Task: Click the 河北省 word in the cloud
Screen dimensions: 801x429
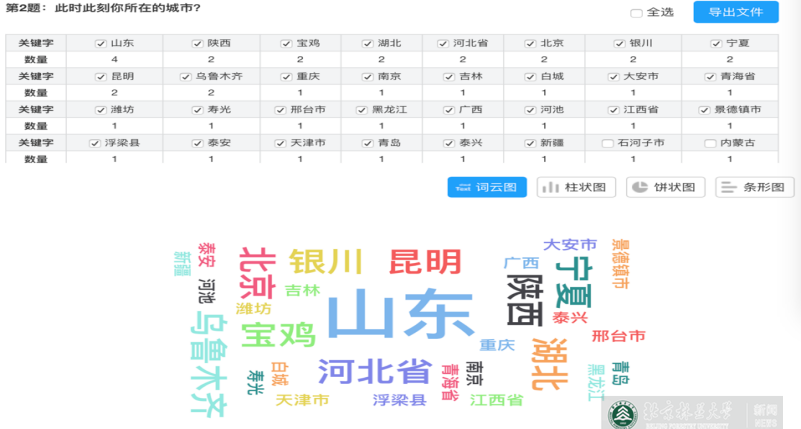Action: coord(374,370)
